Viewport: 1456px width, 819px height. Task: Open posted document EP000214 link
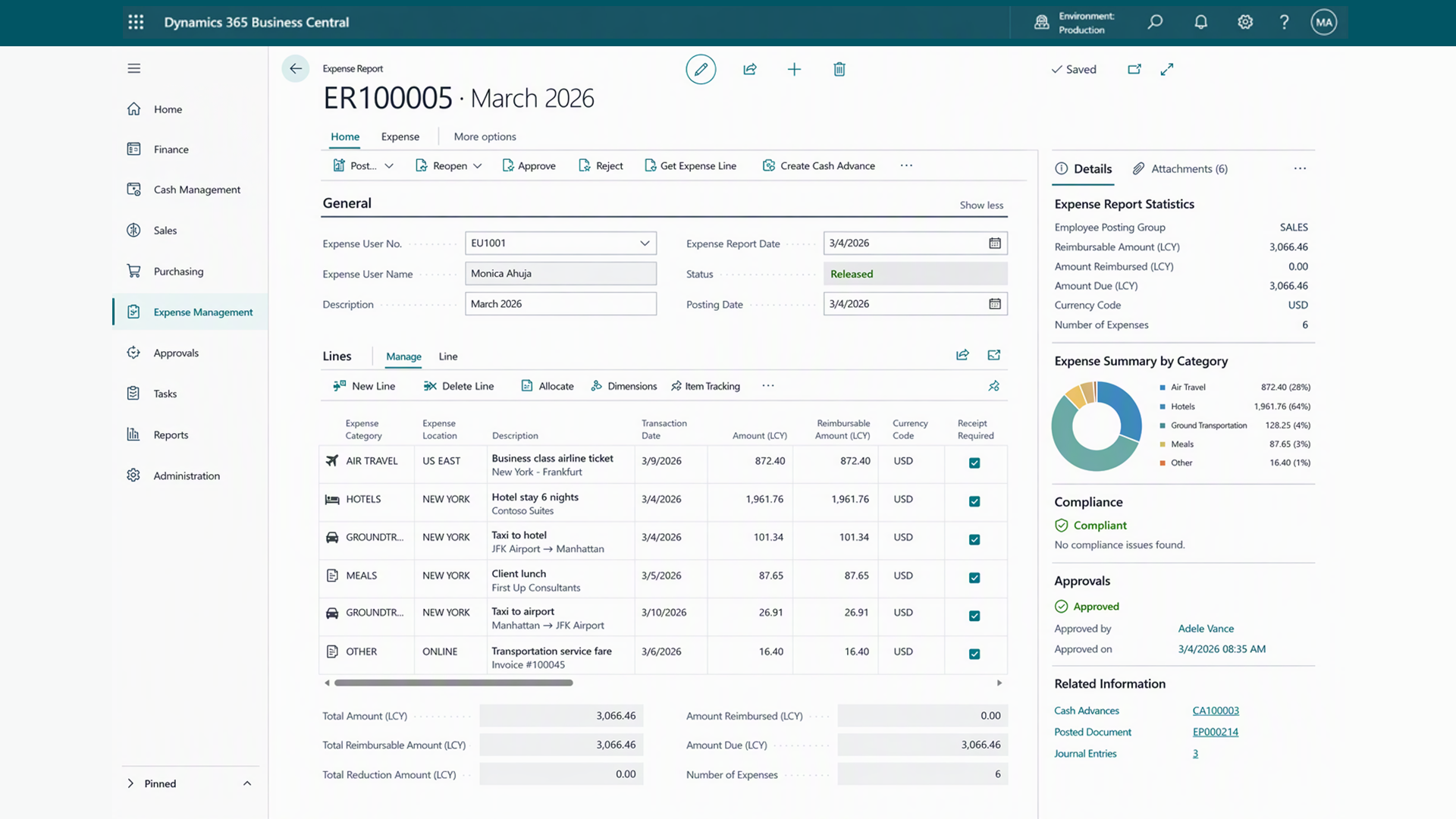(x=1216, y=732)
